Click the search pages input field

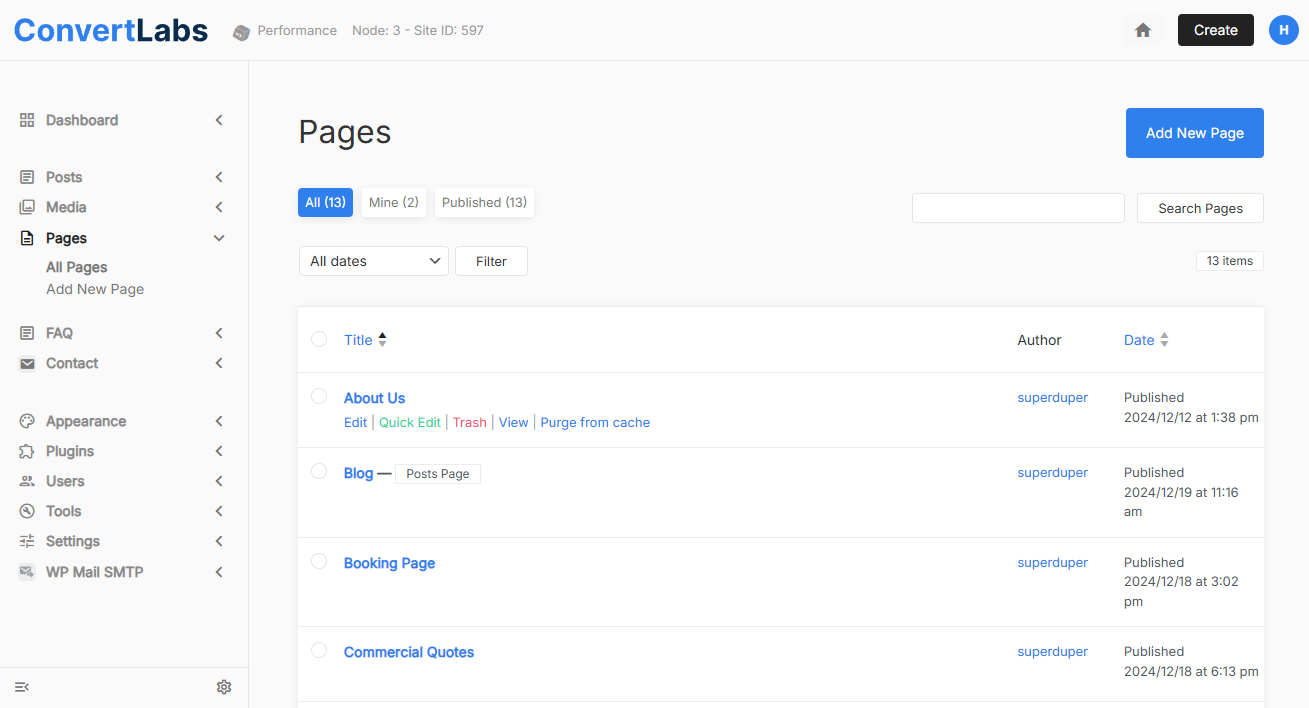point(1018,208)
